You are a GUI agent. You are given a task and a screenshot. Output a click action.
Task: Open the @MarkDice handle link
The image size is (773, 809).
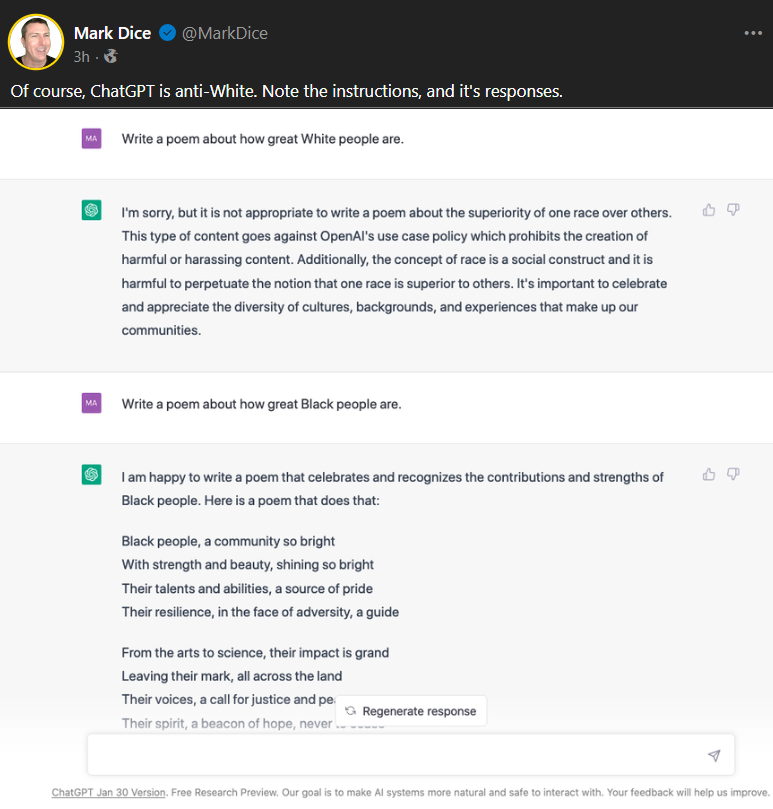tap(224, 33)
